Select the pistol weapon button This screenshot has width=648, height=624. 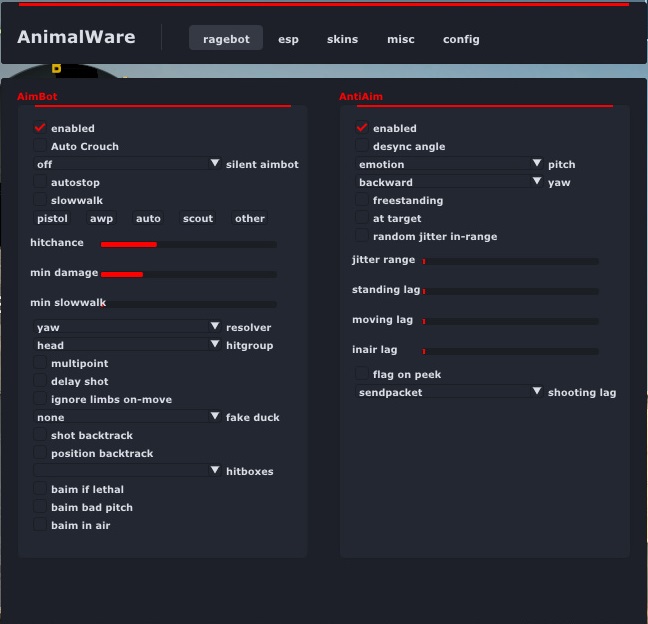(x=52, y=218)
